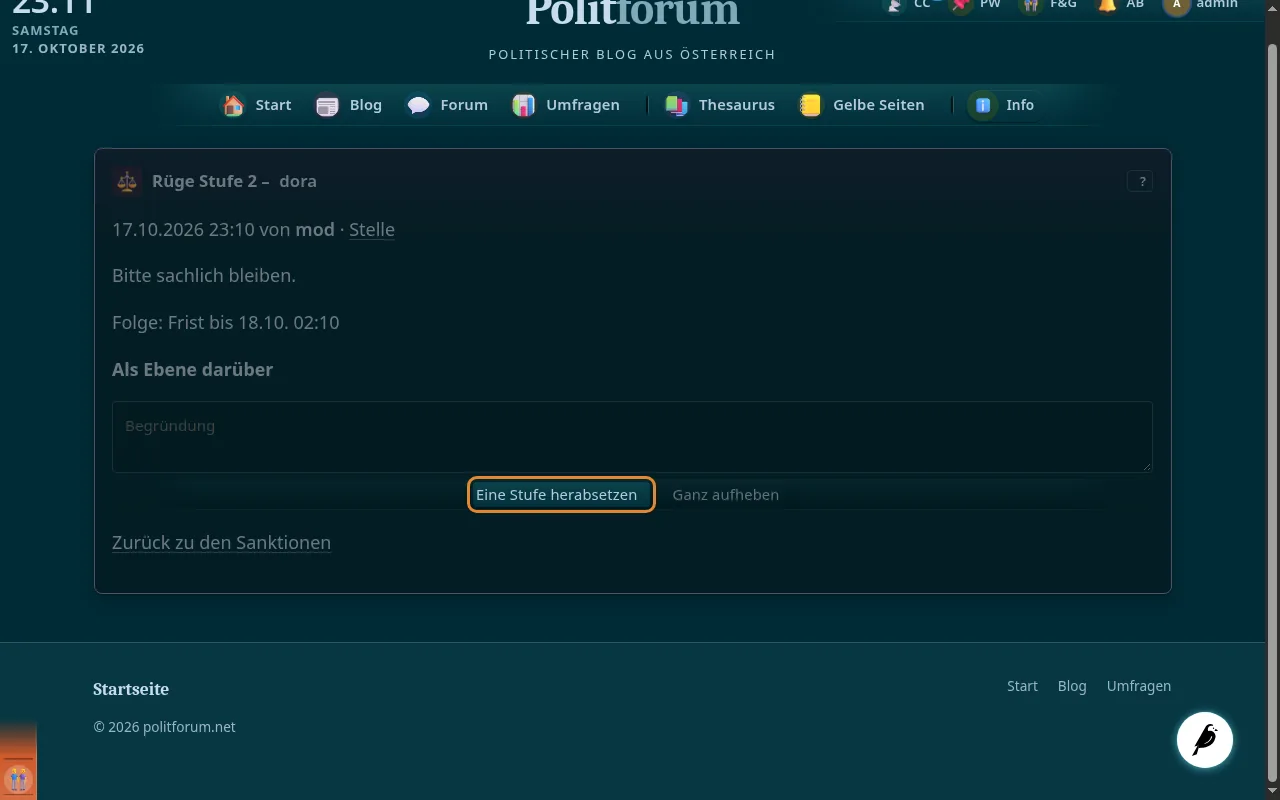Click the scrollbar's up arrow
This screenshot has width=1280, height=800.
[x=1272, y=8]
